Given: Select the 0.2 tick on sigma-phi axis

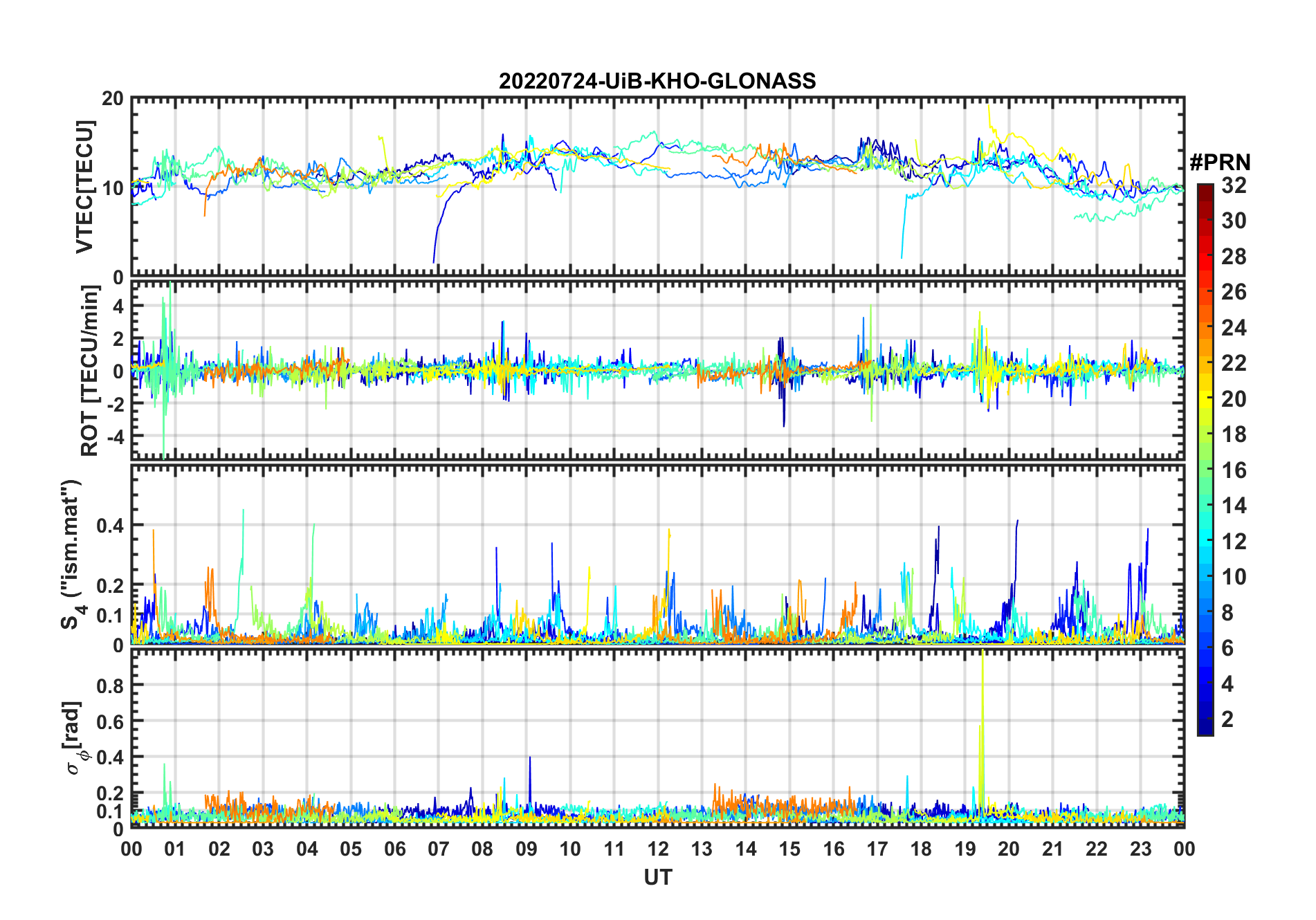Looking at the screenshot, I should point(110,793).
